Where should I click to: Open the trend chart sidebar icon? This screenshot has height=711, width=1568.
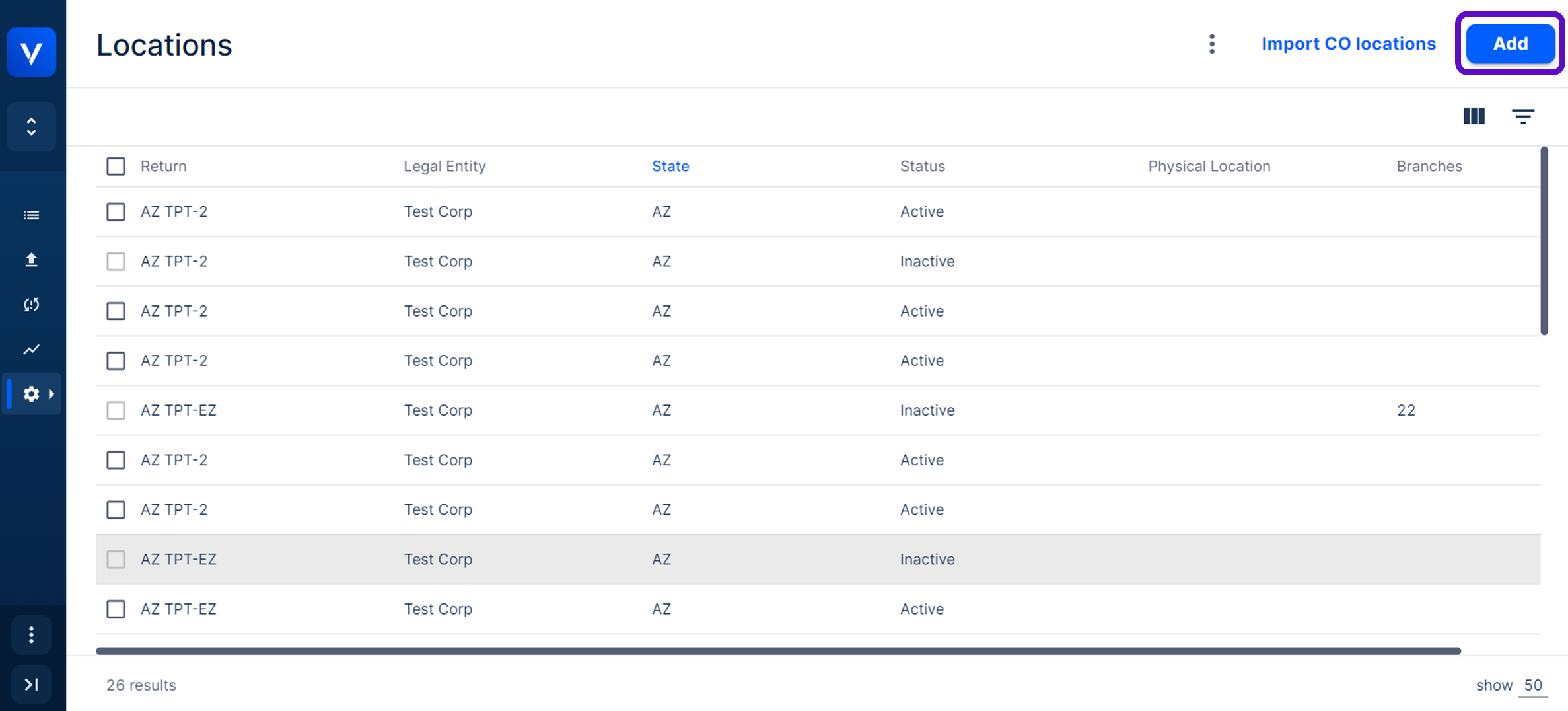[31, 349]
